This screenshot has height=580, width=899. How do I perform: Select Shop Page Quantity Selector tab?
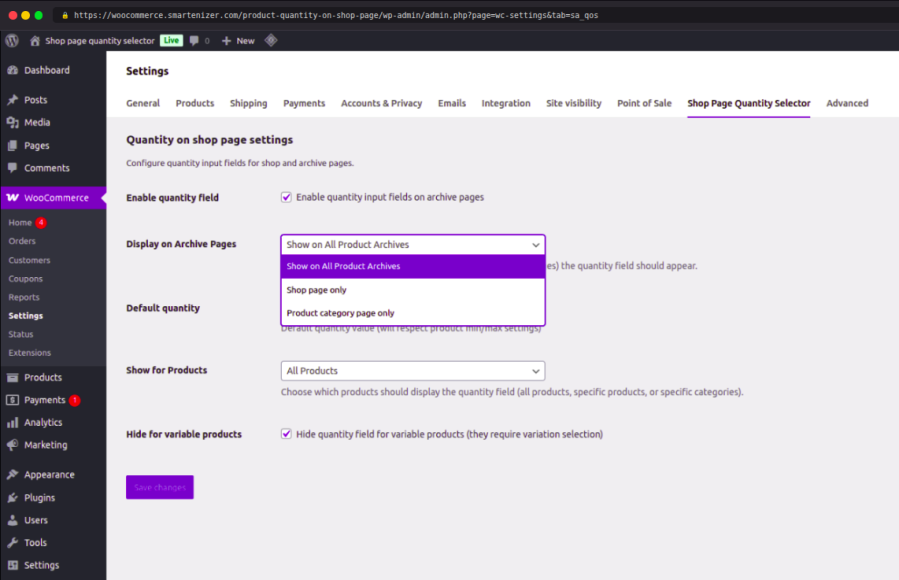tap(749, 103)
